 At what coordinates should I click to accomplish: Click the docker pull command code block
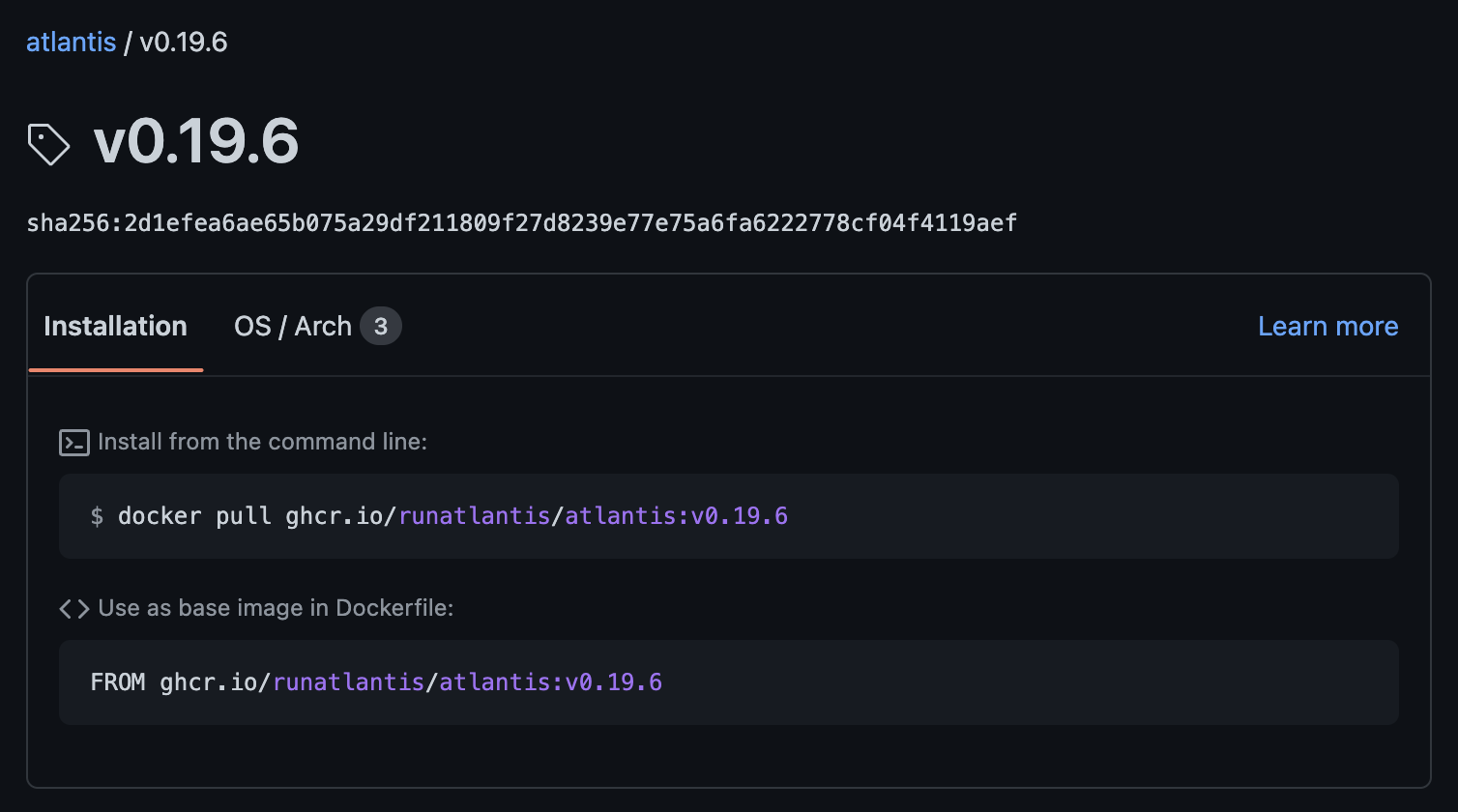pyautogui.click(x=728, y=515)
